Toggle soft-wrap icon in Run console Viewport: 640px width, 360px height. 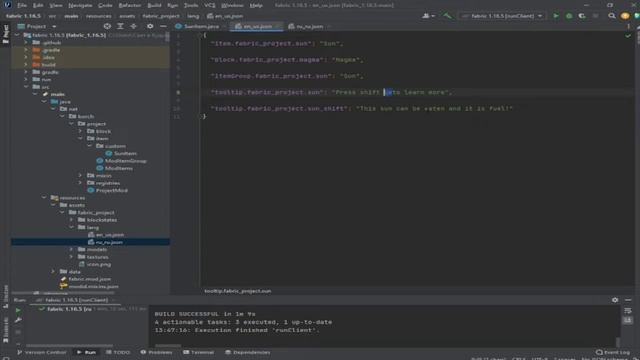click(628, 311)
